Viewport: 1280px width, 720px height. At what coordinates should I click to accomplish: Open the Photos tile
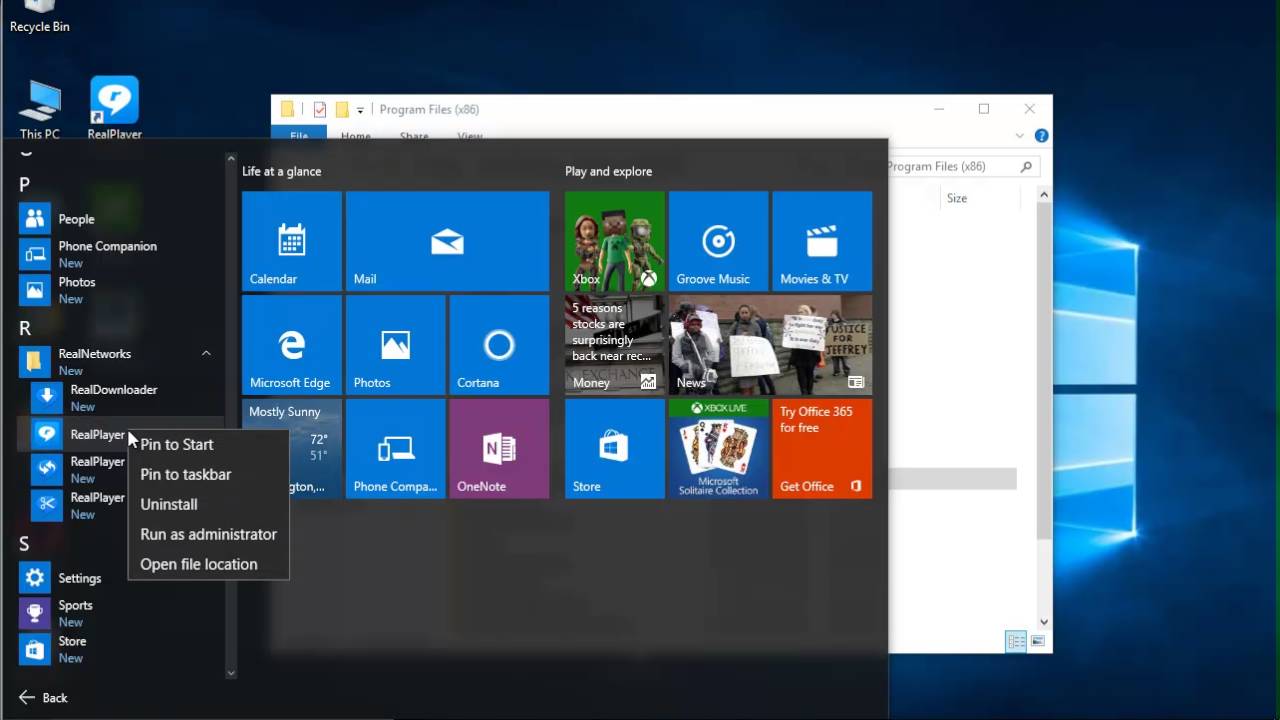click(395, 345)
